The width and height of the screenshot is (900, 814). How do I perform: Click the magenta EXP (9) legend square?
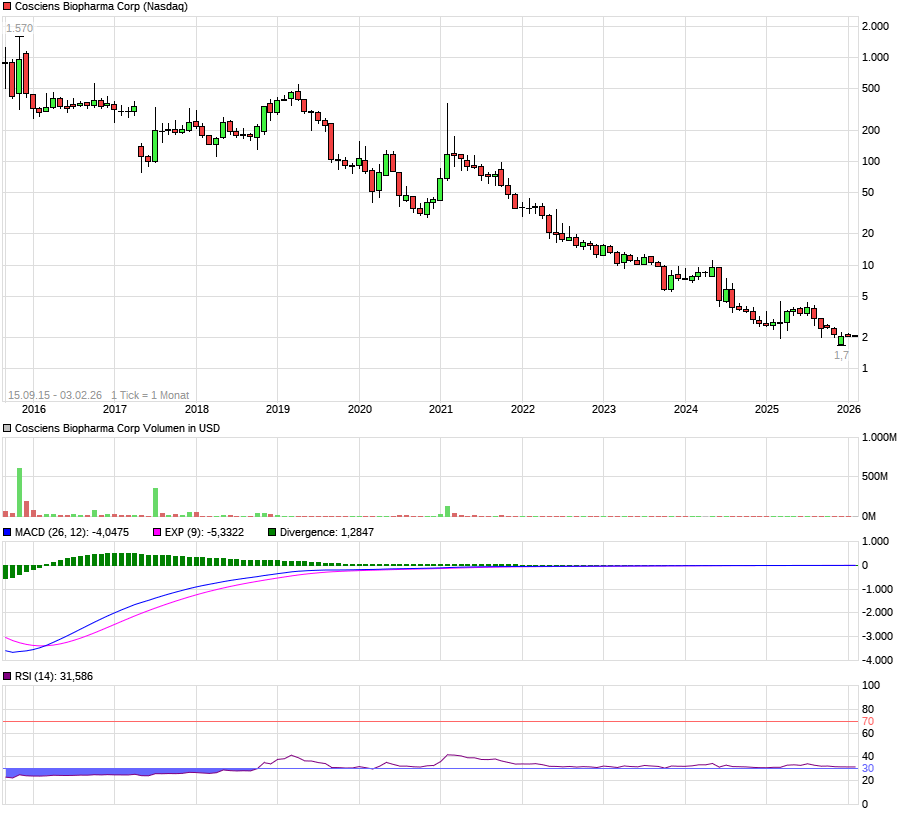tap(157, 532)
